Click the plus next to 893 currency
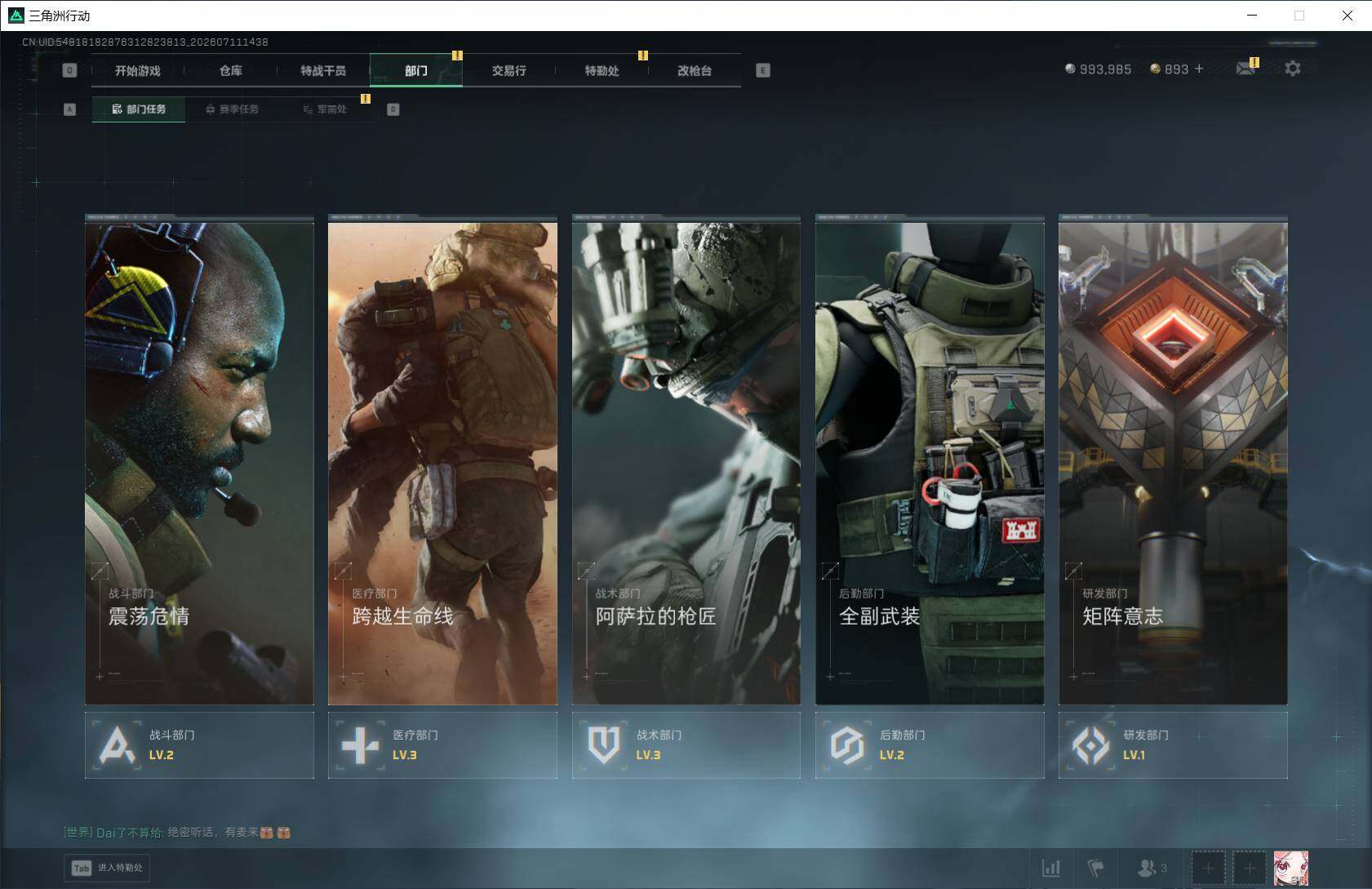This screenshot has width=1372, height=889. click(1199, 69)
